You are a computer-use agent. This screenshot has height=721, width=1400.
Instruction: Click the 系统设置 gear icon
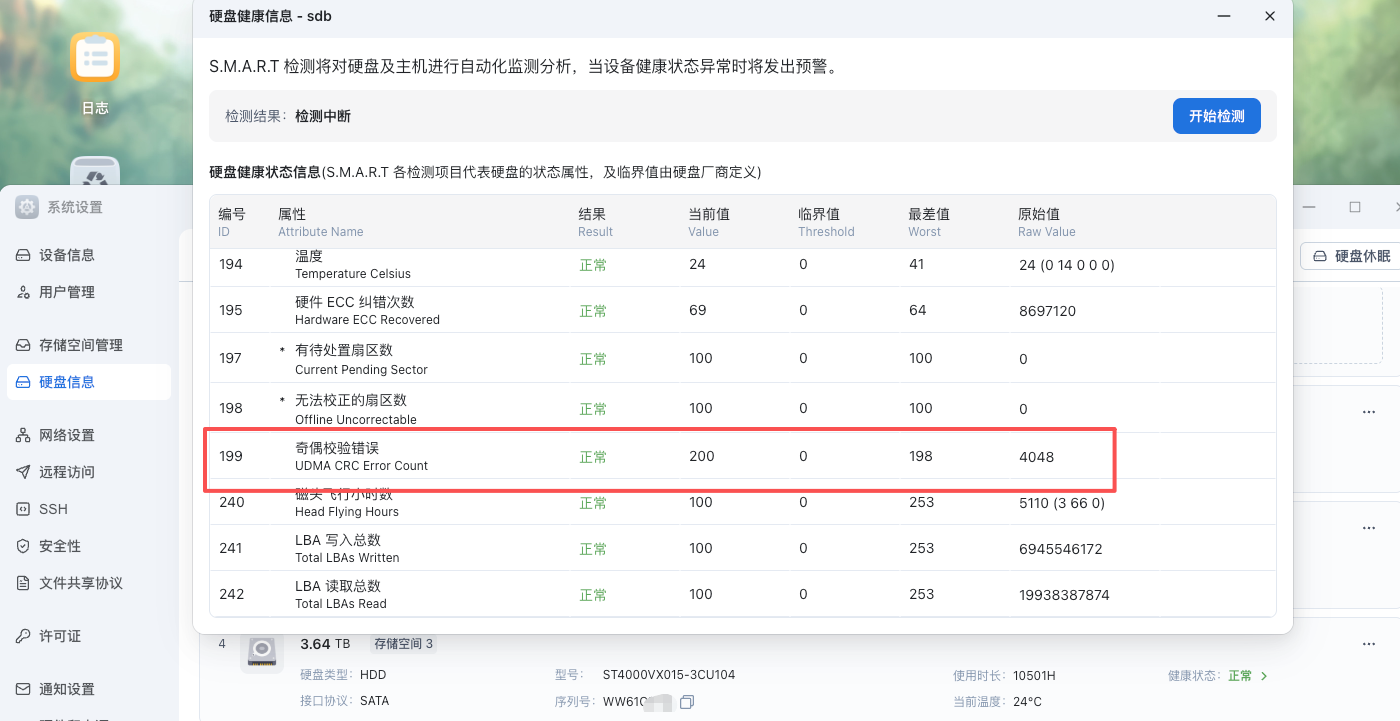pyautogui.click(x=27, y=207)
